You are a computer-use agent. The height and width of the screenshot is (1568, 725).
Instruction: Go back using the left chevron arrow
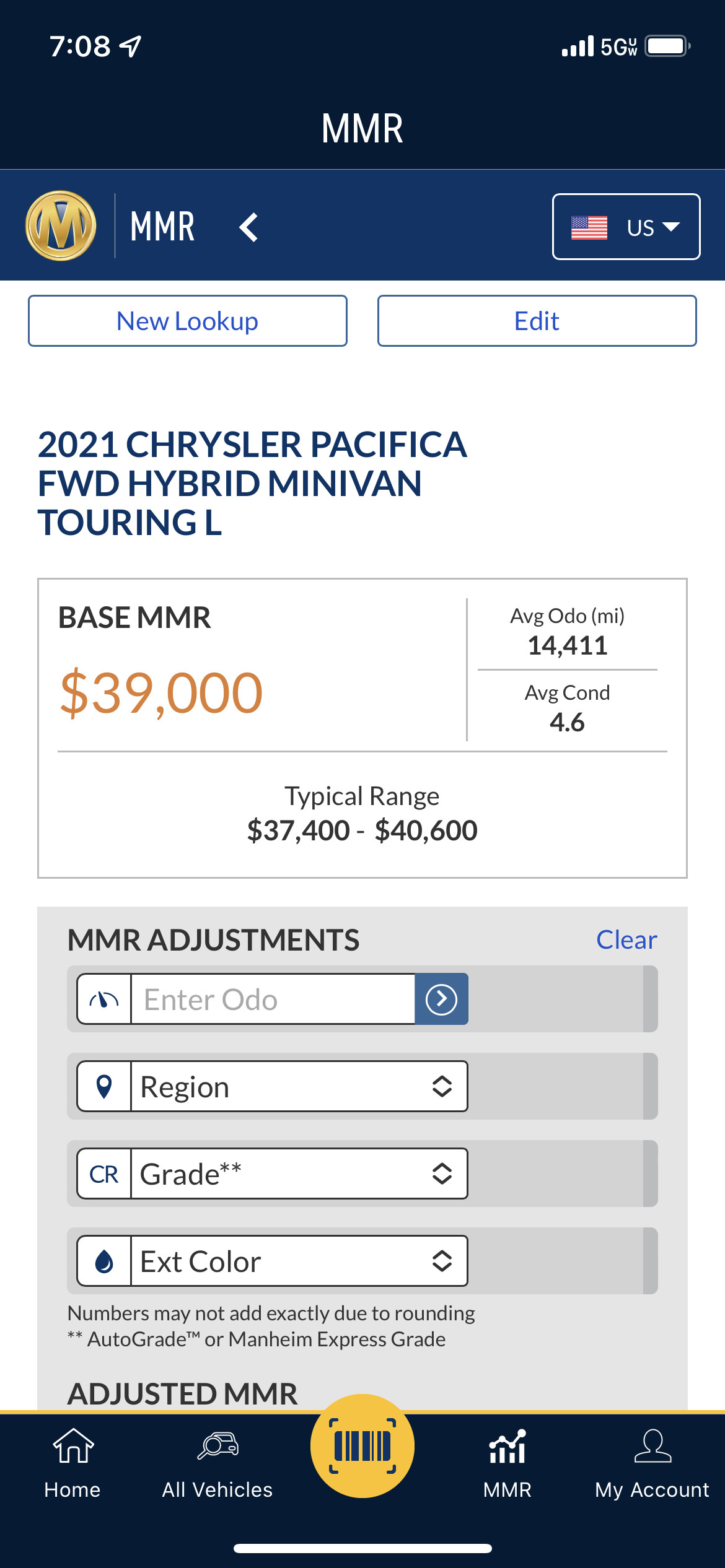pyautogui.click(x=248, y=227)
